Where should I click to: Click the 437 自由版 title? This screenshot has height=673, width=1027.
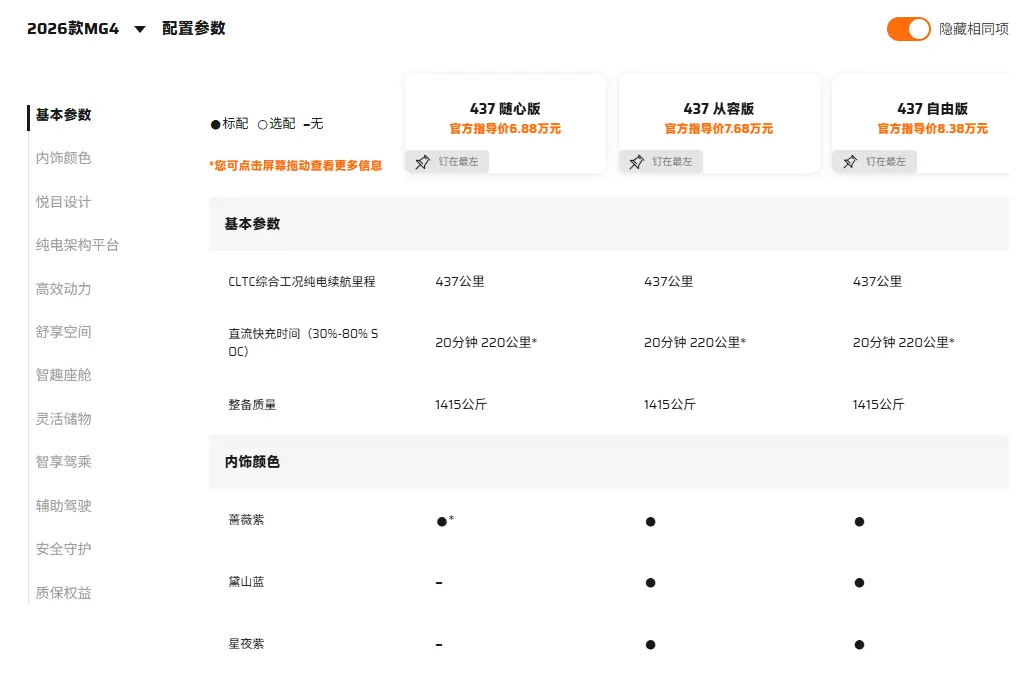933,109
